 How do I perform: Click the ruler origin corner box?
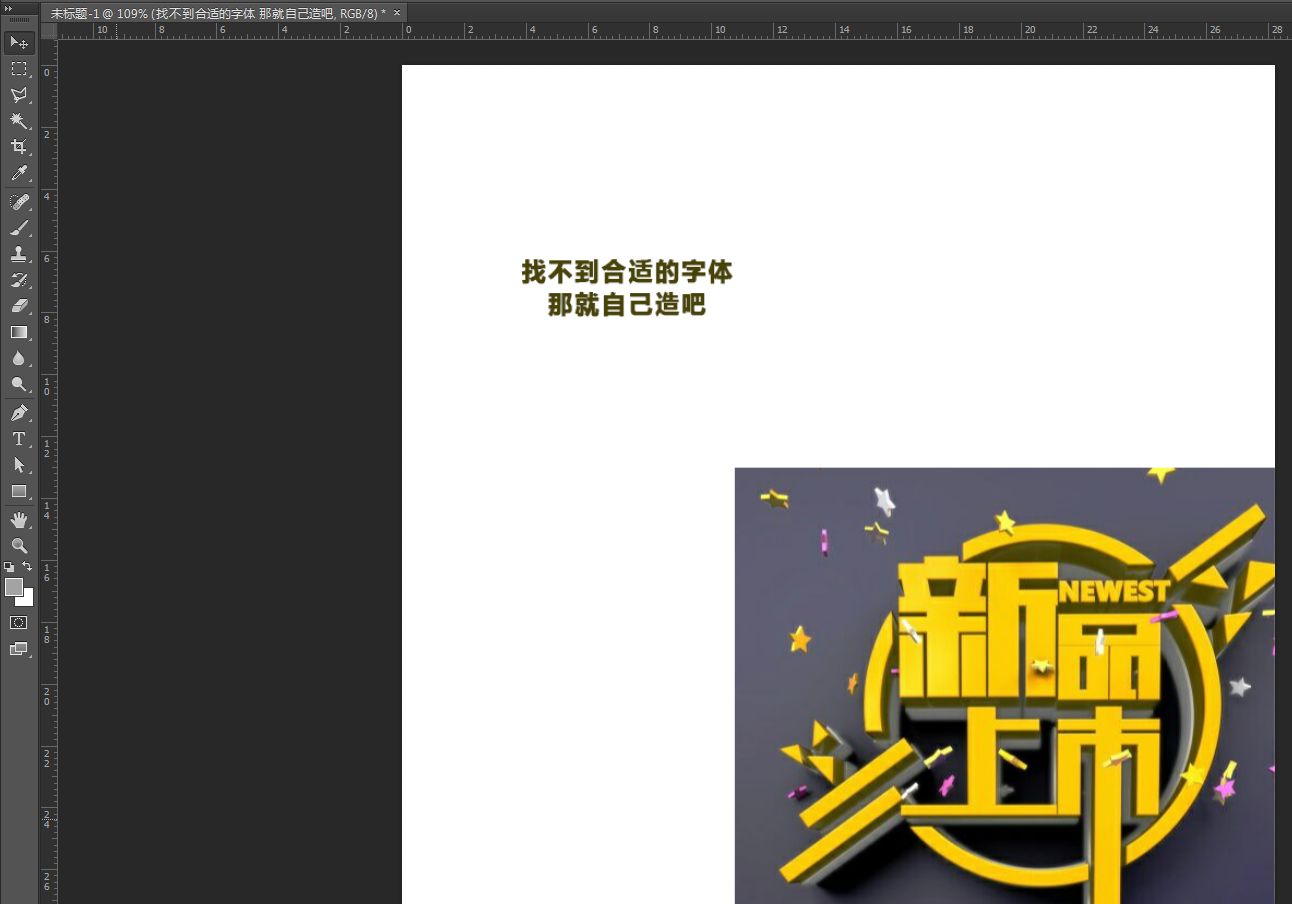coord(48,31)
